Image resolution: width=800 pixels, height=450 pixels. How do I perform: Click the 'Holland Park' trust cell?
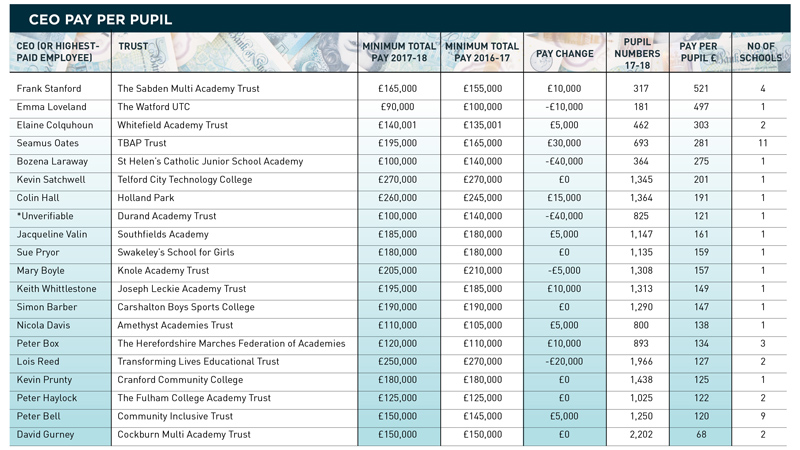click(146, 198)
